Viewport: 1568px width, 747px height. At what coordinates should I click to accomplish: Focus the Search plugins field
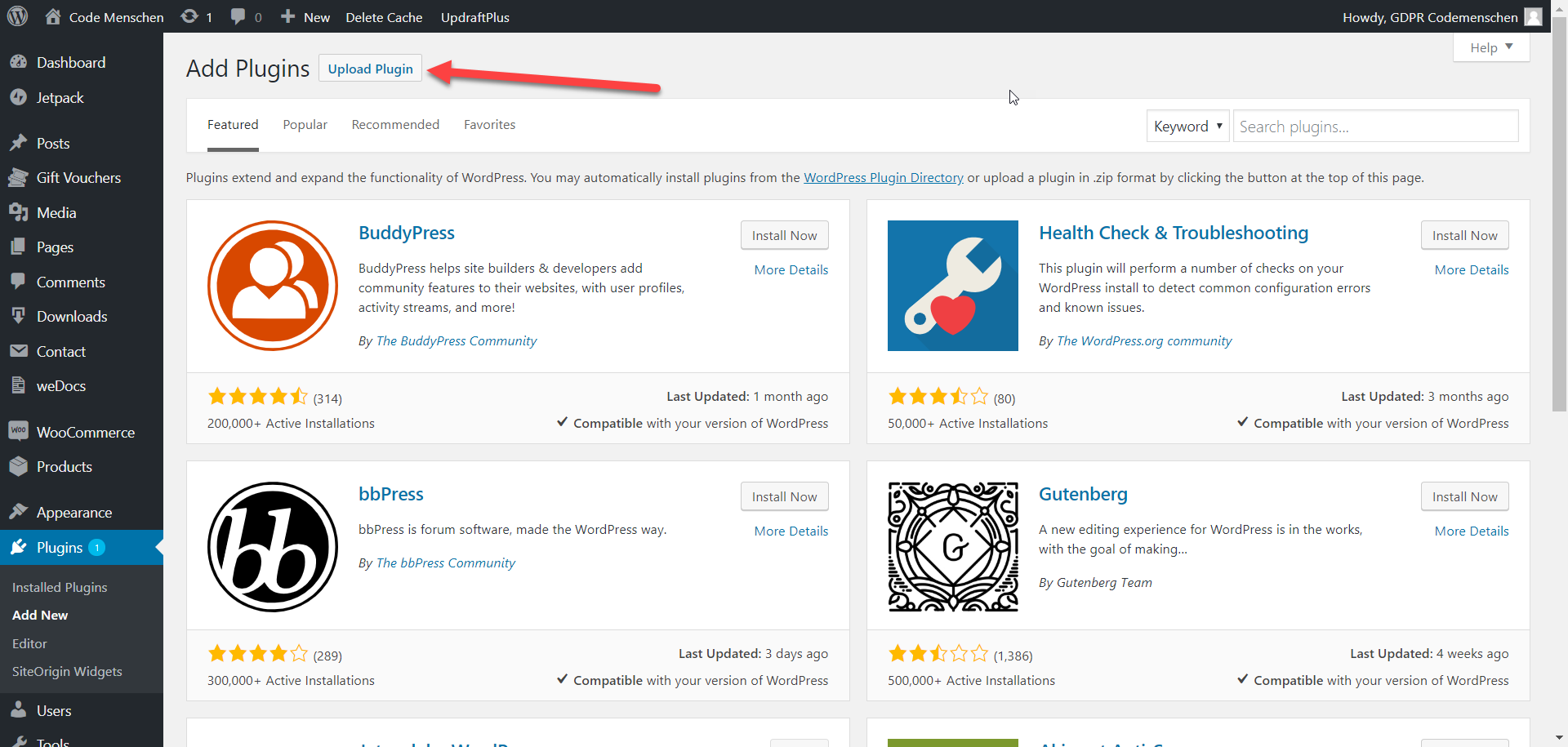(1375, 127)
